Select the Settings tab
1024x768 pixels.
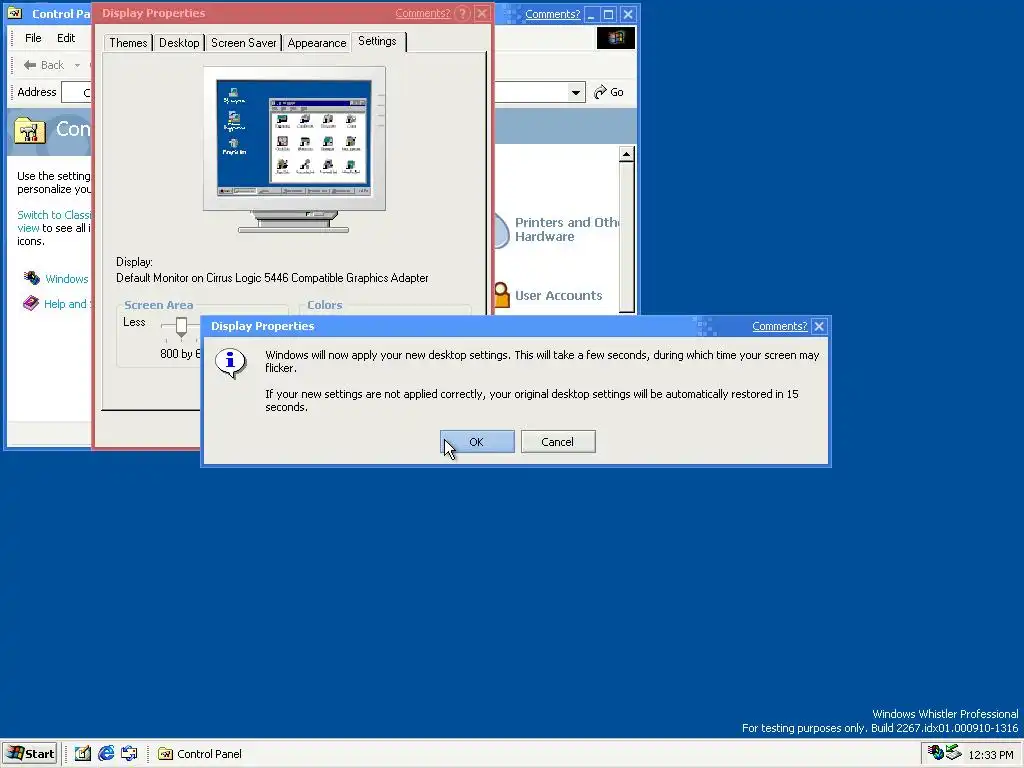point(377,41)
